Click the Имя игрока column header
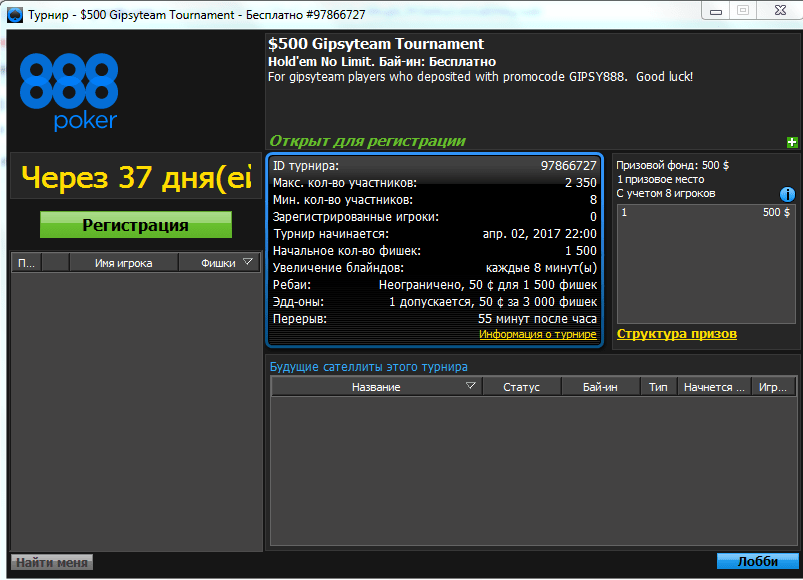Image resolution: width=803 pixels, height=580 pixels. pyautogui.click(x=123, y=263)
